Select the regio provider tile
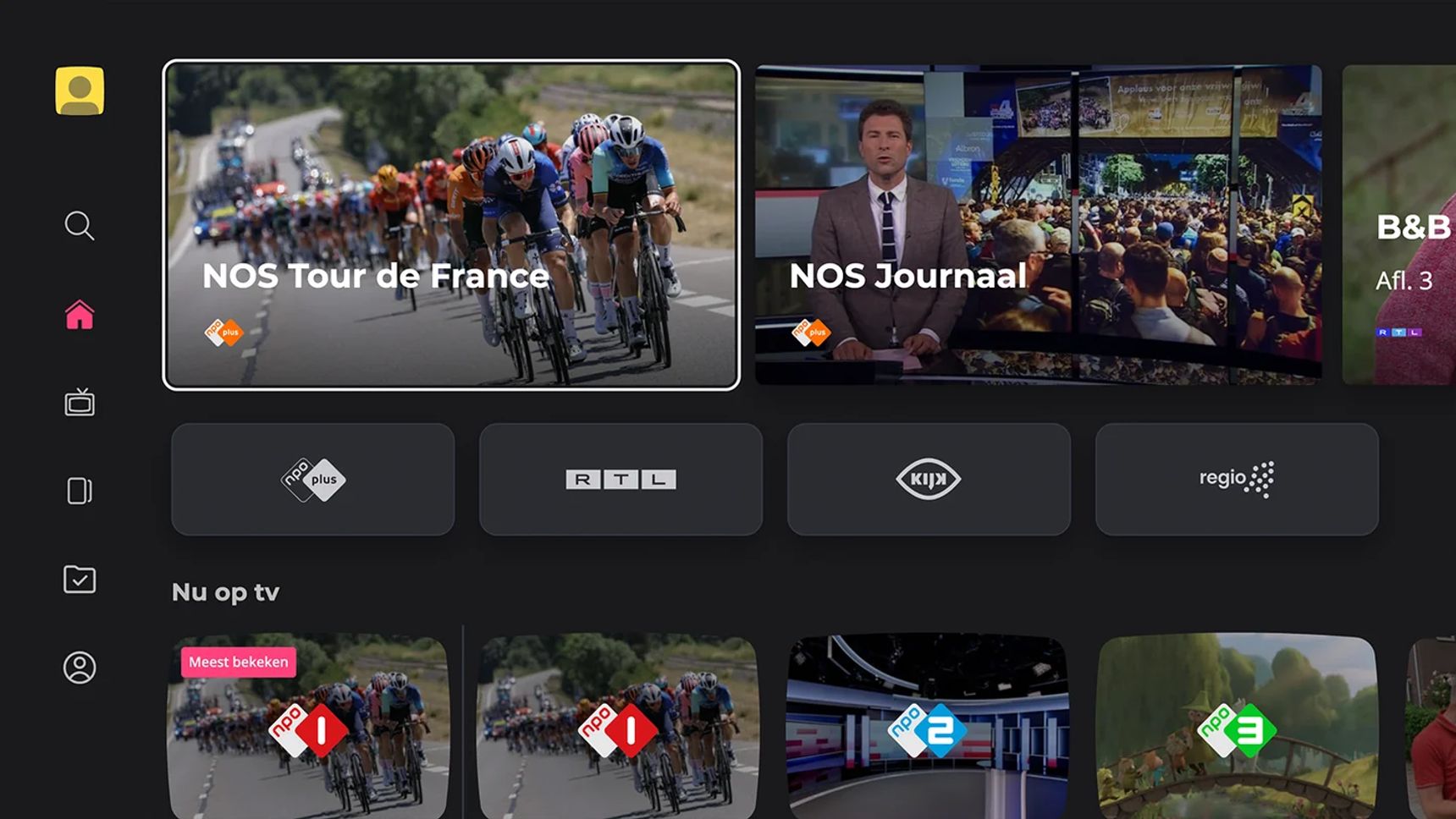This screenshot has height=819, width=1456. 1237,480
